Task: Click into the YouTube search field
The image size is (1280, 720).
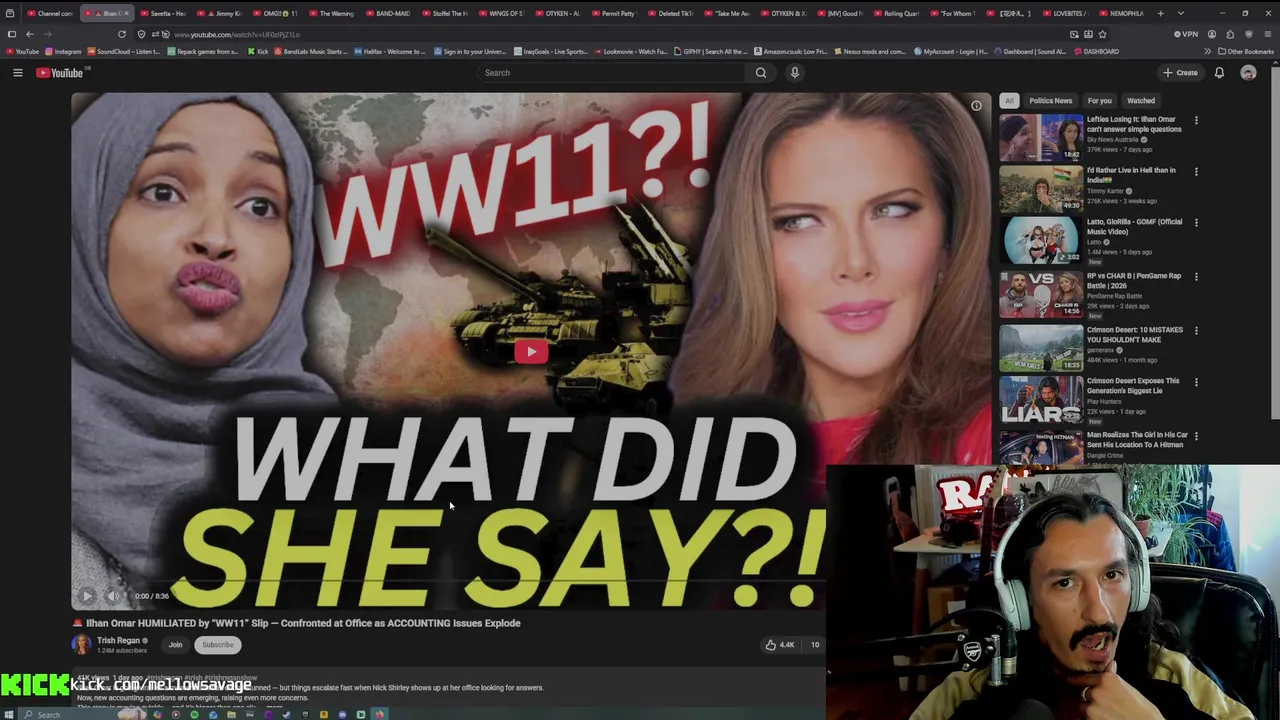Action: (612, 72)
